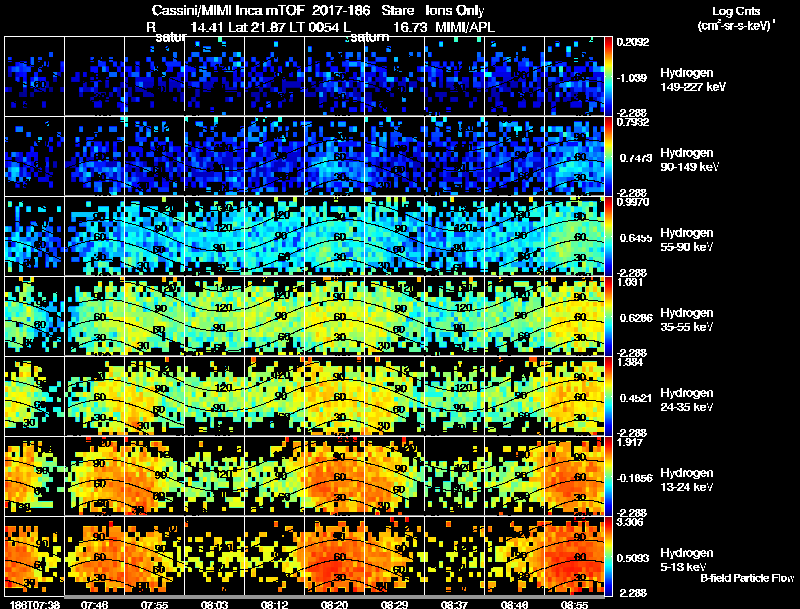Select the Hydrogen 90-149 keV color scale bar

tap(609, 157)
